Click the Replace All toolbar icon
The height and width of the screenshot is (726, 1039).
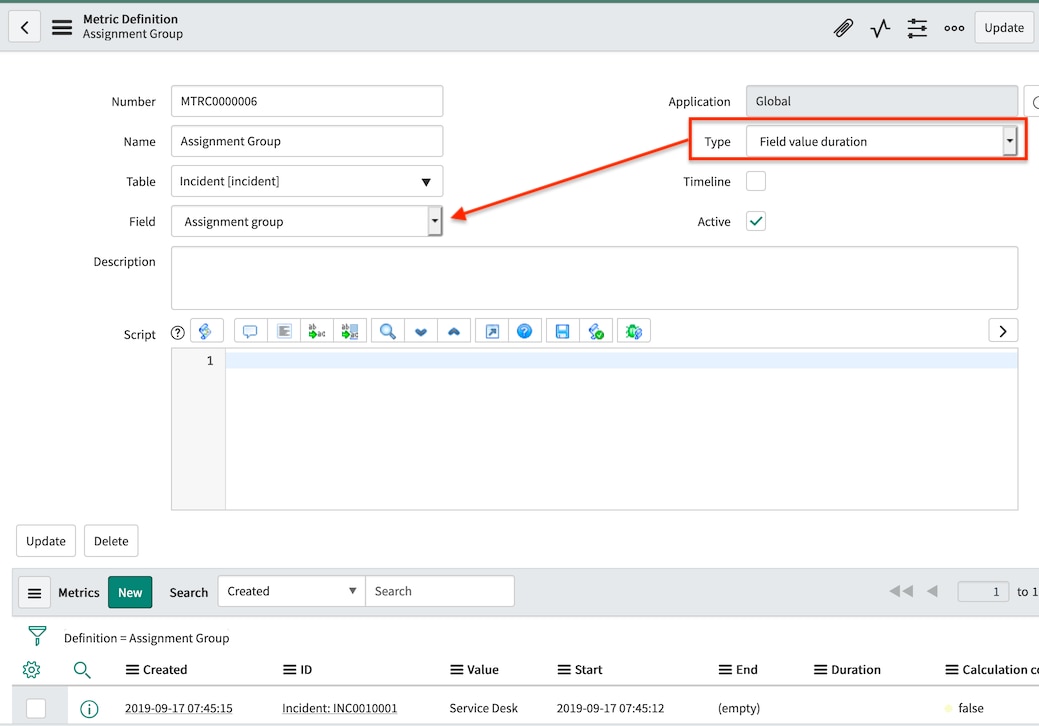350,331
